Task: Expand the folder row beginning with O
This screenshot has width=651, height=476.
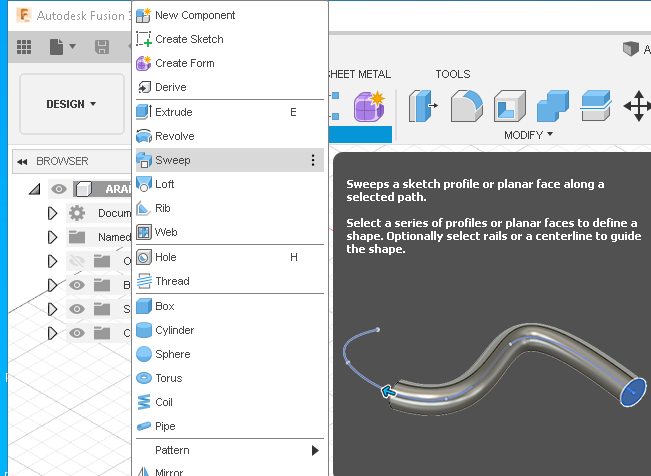Action: coord(52,262)
